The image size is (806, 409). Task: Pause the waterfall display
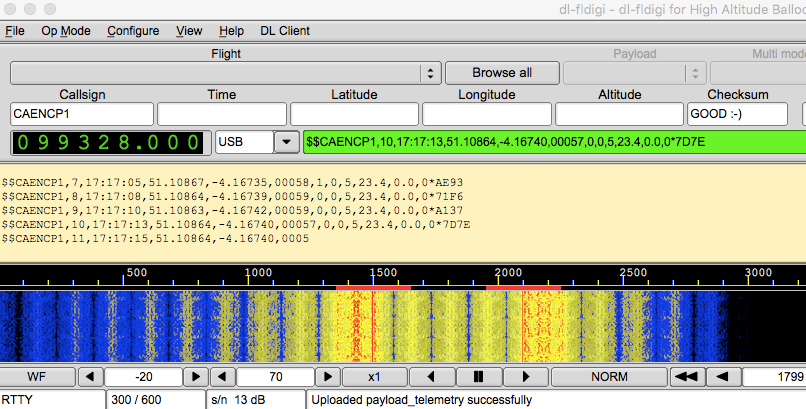coord(478,377)
